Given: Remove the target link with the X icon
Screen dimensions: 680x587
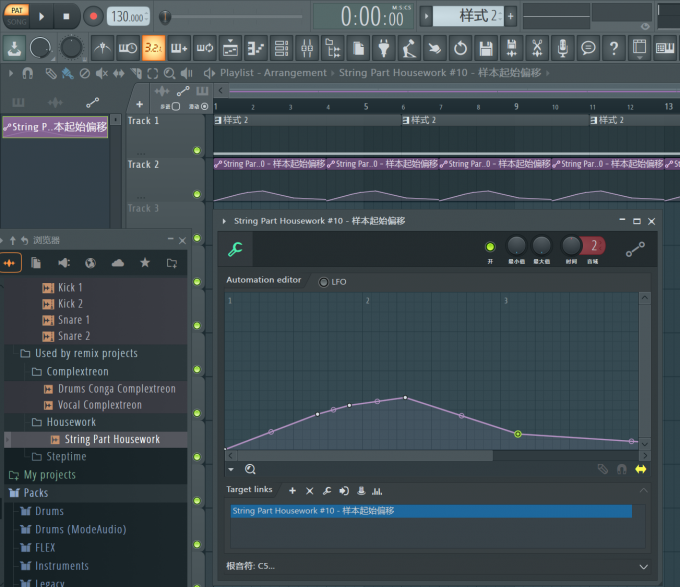Looking at the screenshot, I should click(x=309, y=491).
